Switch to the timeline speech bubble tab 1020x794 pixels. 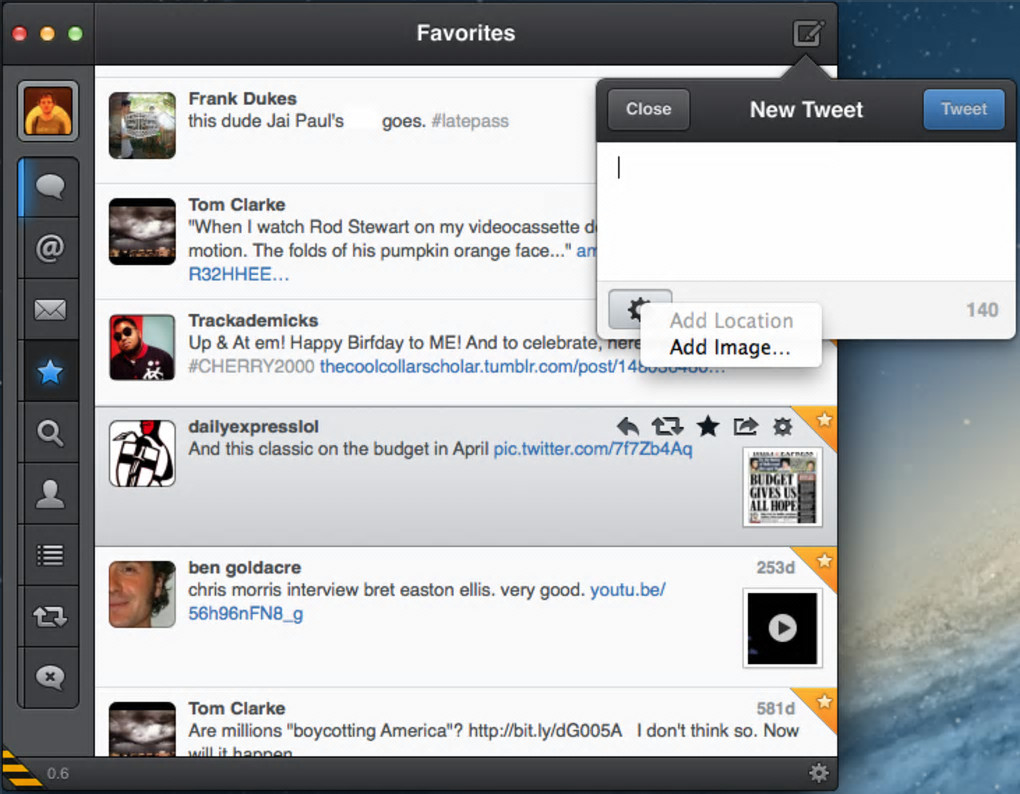pyautogui.click(x=50, y=187)
